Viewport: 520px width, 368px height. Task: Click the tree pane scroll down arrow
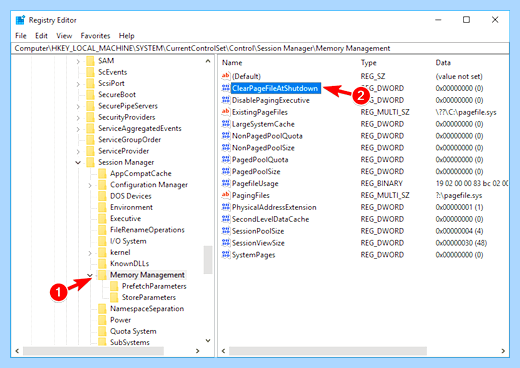click(208, 341)
